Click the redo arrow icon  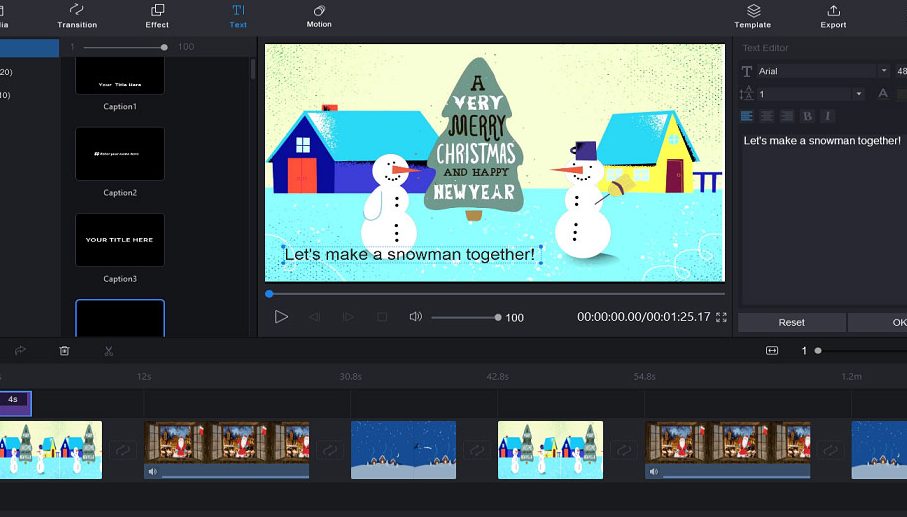click(20, 350)
